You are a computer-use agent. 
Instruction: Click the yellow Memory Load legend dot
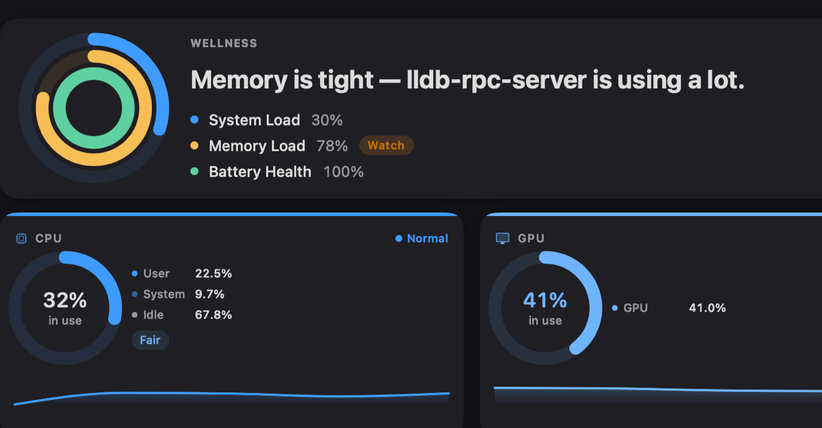[x=194, y=146]
